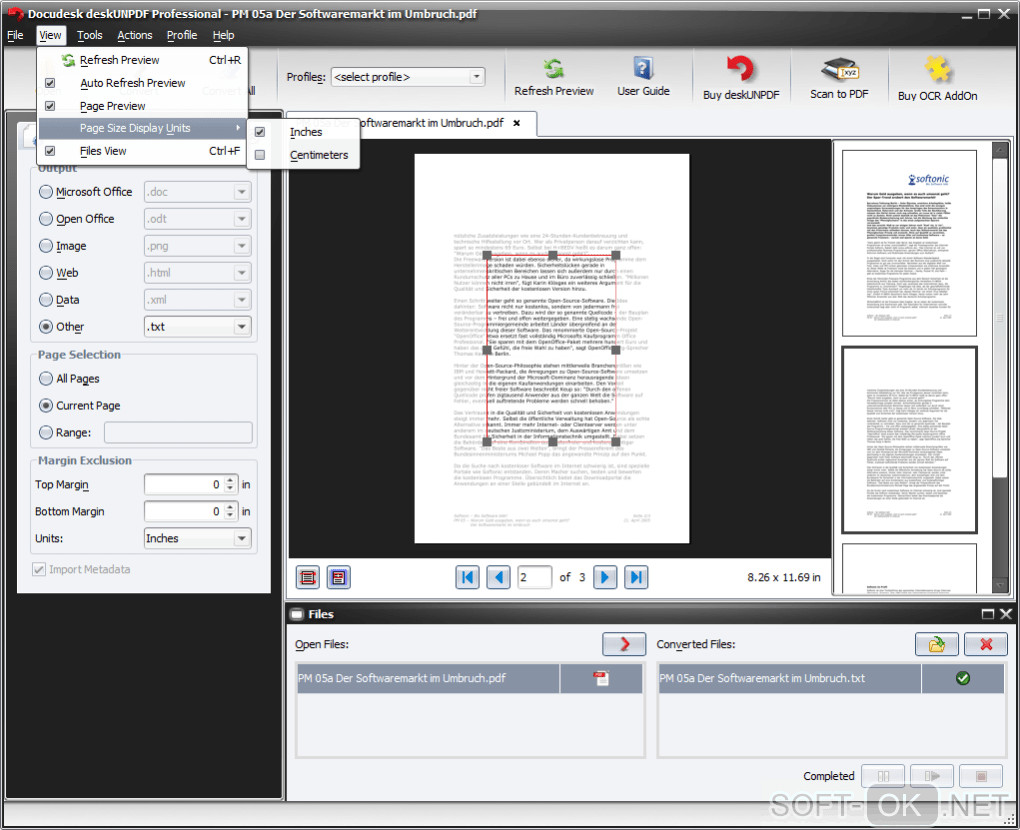Select PM 05a Der Softwaremarkt im Umbruch.pdf row

click(470, 678)
